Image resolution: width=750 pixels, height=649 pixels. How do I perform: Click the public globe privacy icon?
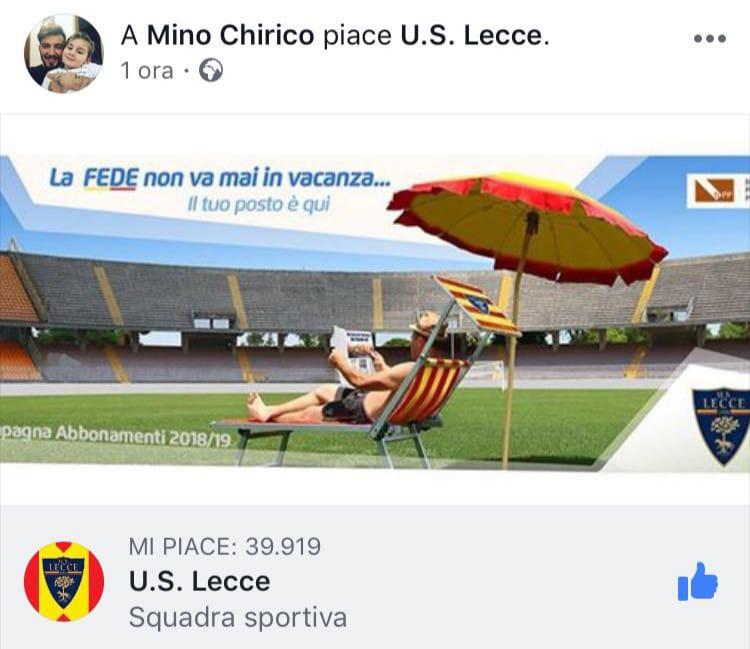(211, 71)
